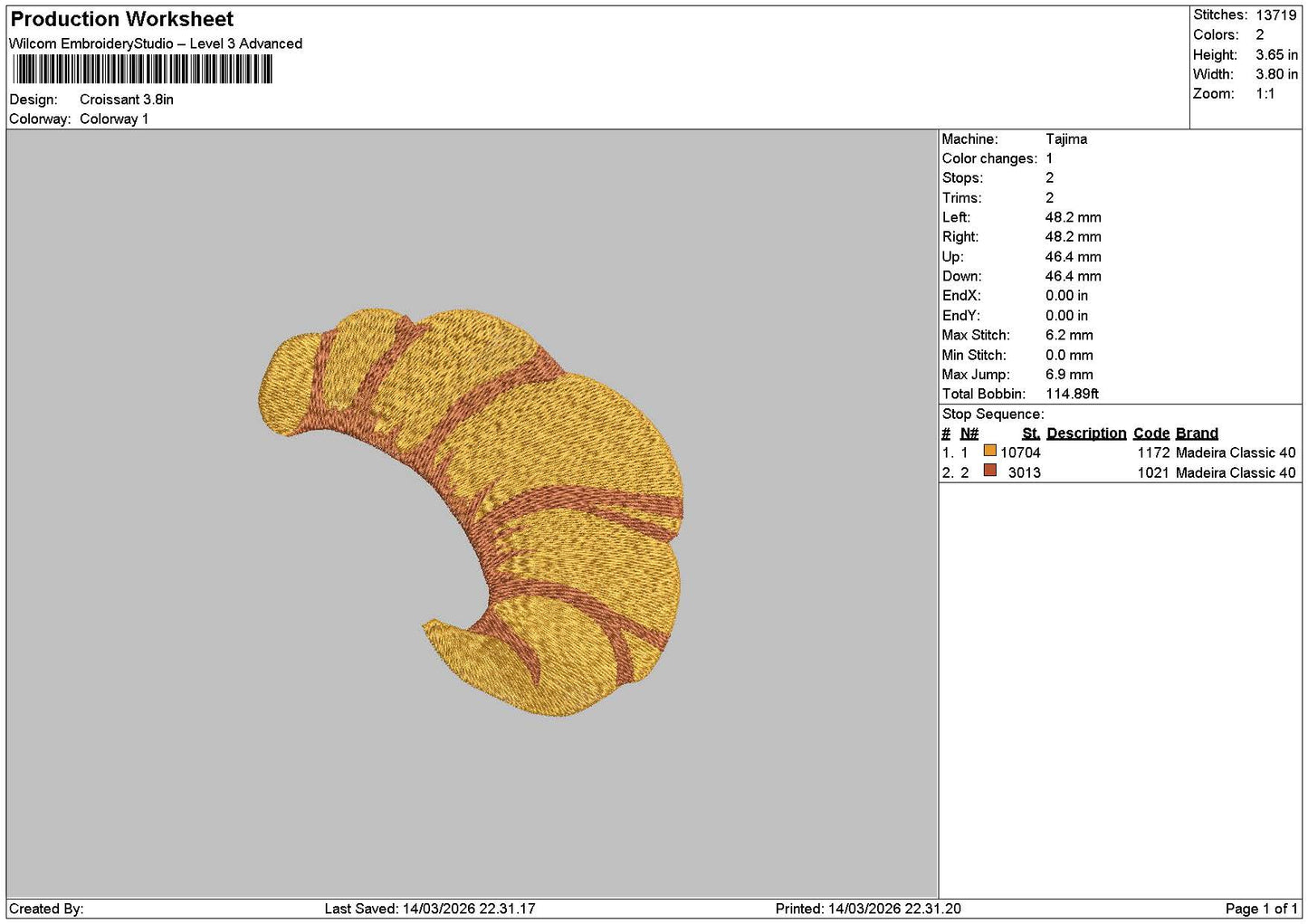1308x924 pixels.
Task: Click the 'Description' column header
Action: 1086,433
